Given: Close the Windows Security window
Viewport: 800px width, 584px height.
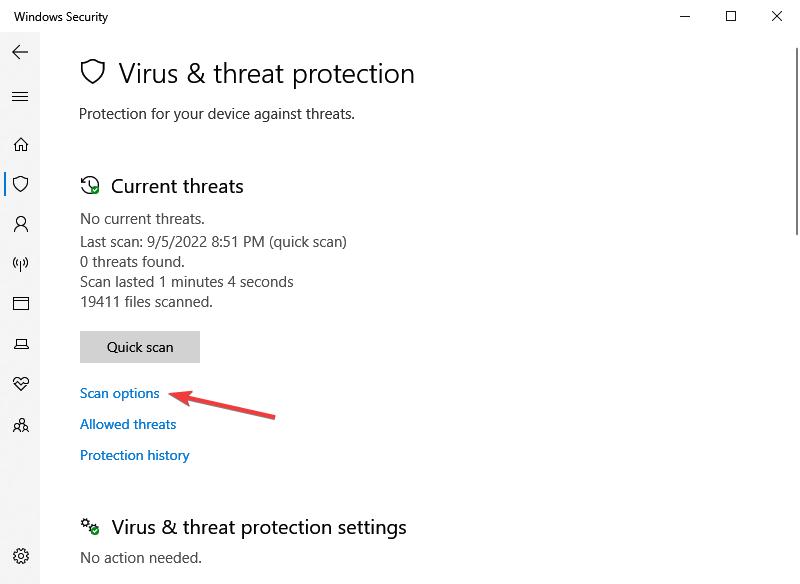Looking at the screenshot, I should tap(777, 16).
